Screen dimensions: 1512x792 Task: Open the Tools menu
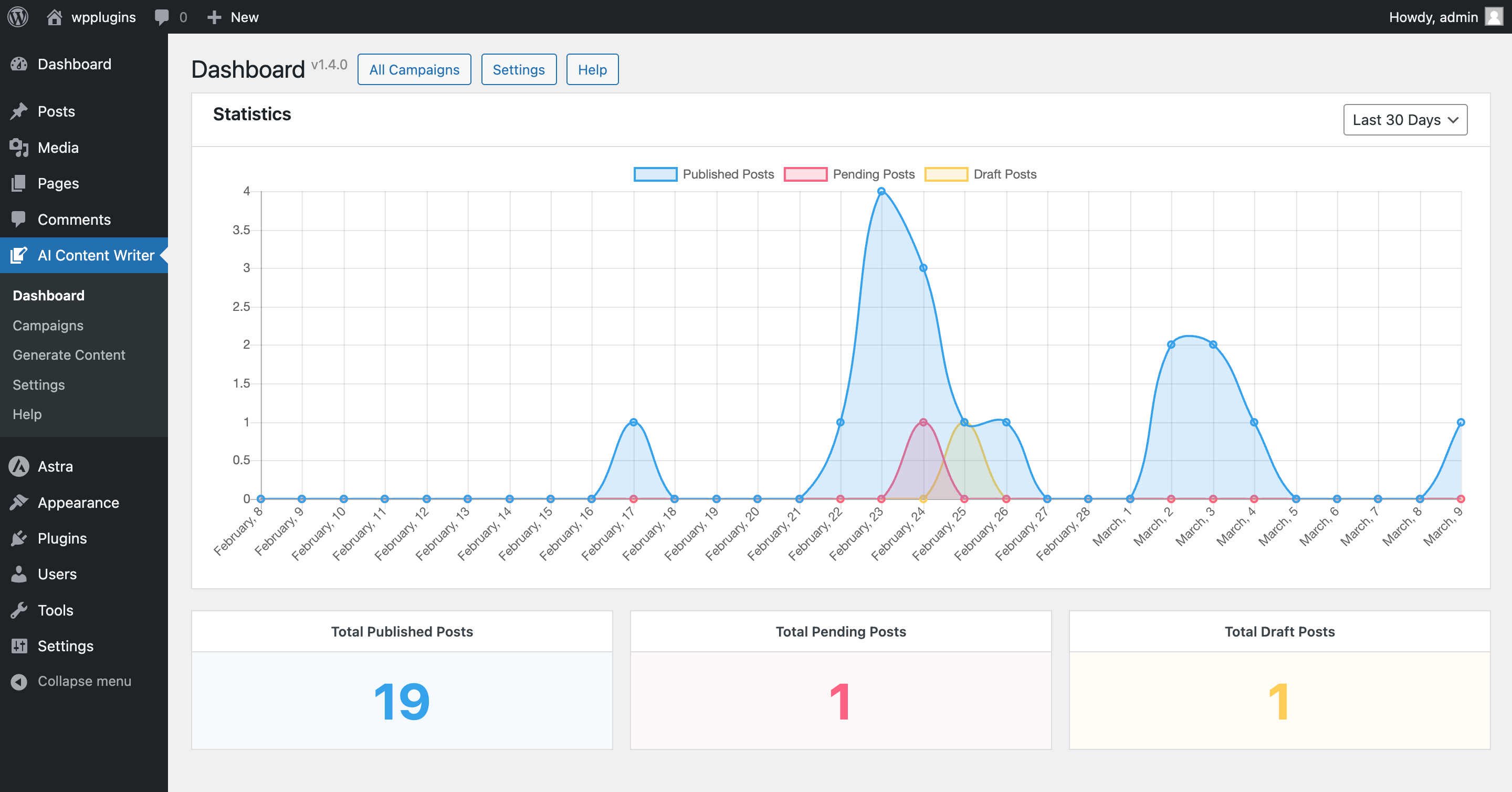point(55,610)
